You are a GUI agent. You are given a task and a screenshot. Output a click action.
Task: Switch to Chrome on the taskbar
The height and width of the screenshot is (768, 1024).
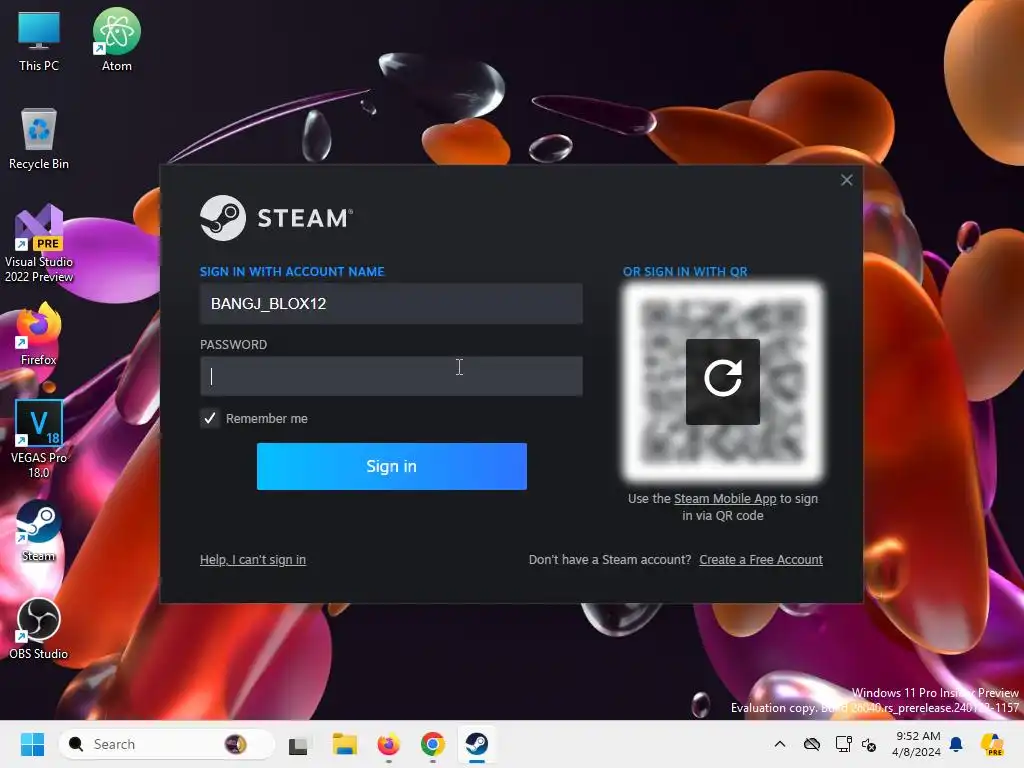pos(432,744)
